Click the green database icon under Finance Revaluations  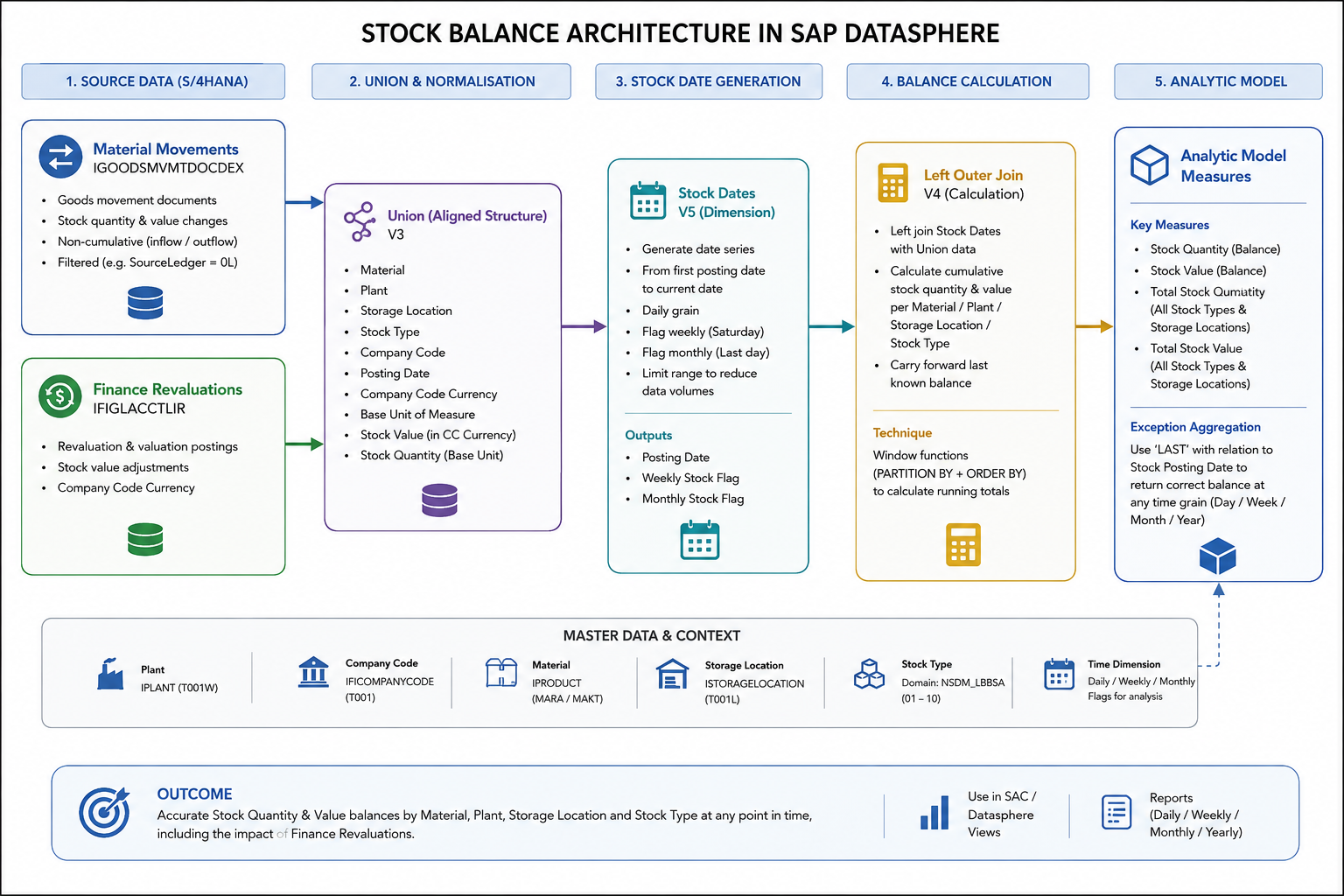click(x=145, y=539)
